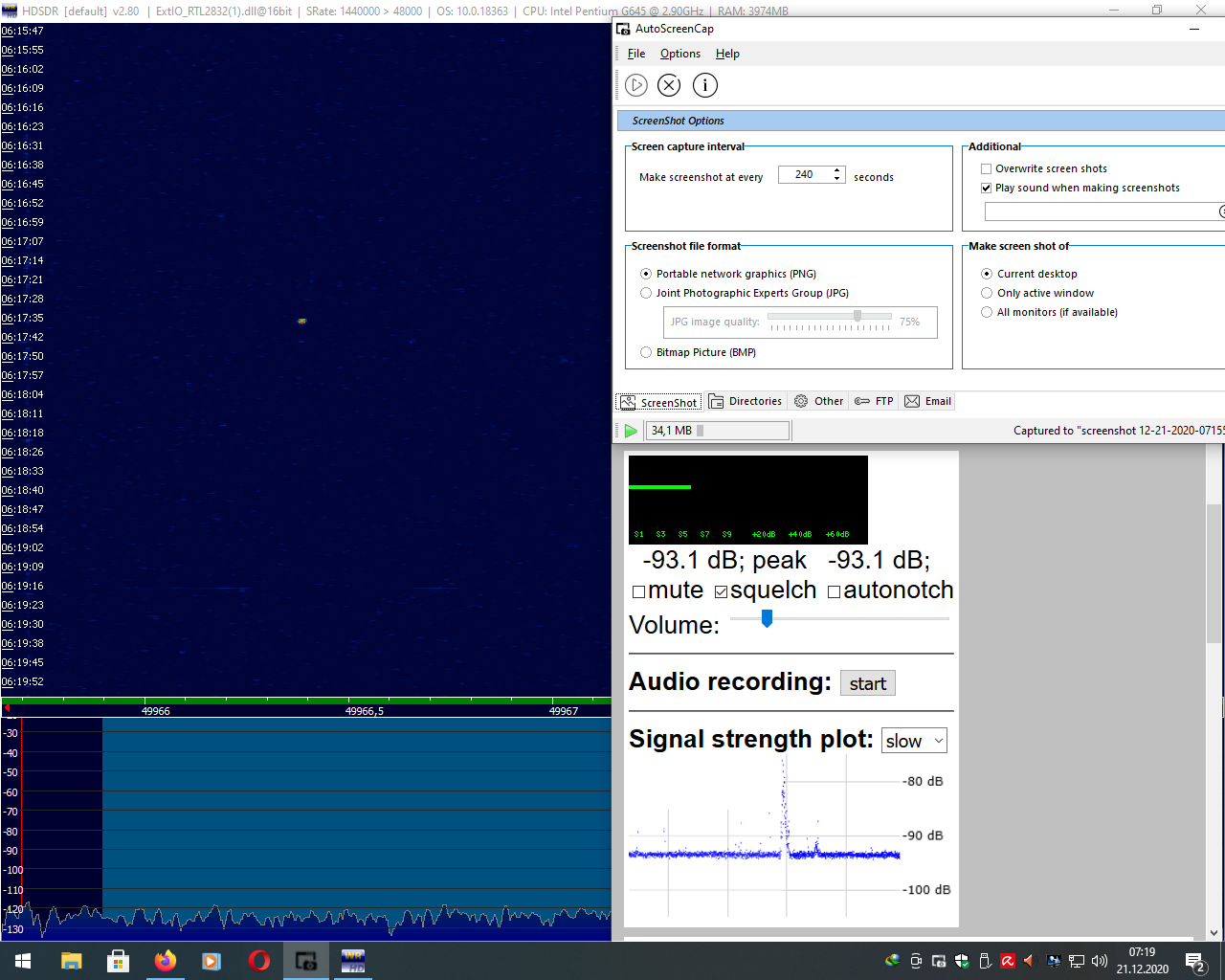The width and height of the screenshot is (1225, 980).
Task: Open the info icon in AutoScreenCap toolbar
Action: (x=704, y=85)
